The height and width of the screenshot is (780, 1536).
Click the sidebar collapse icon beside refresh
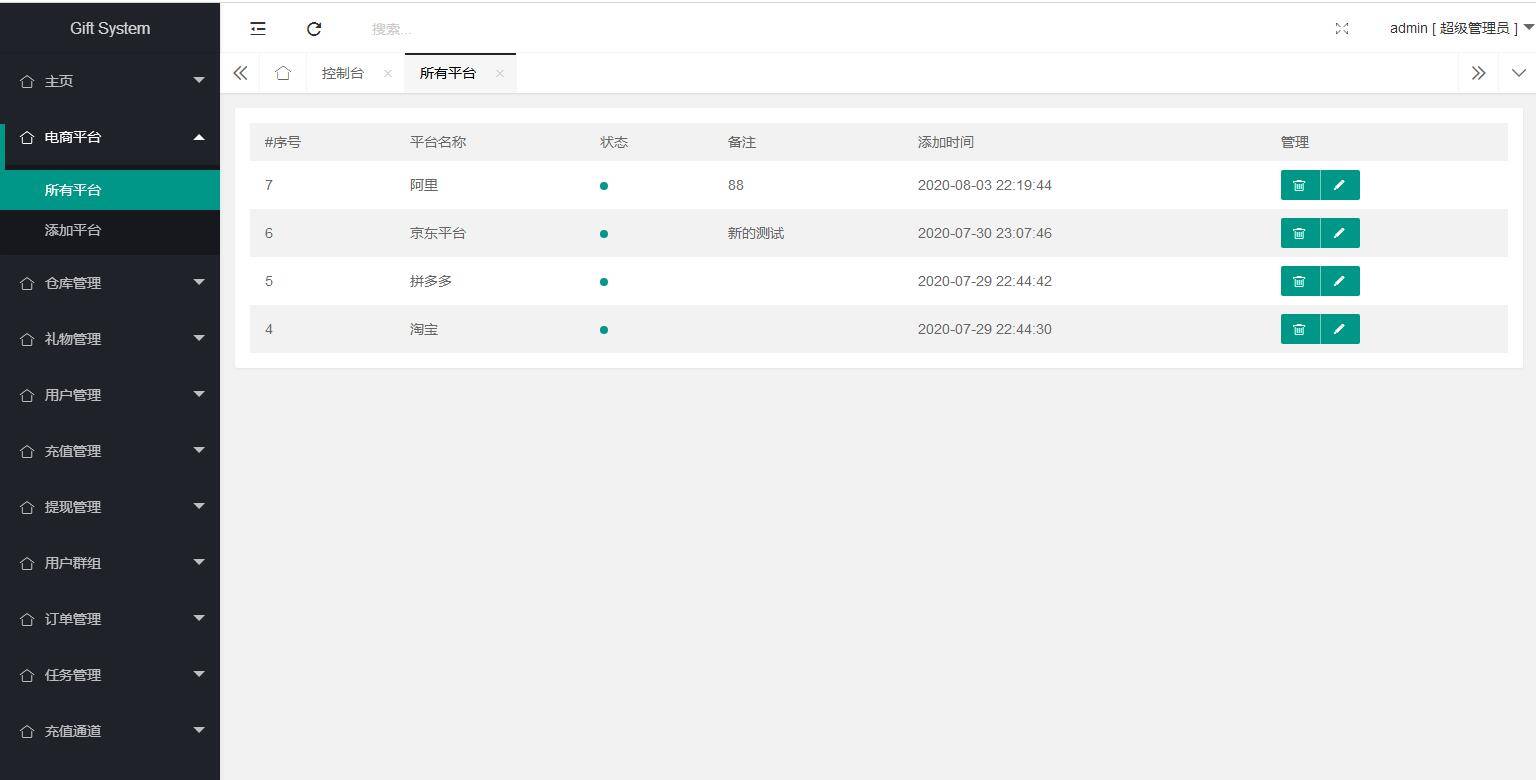[257, 28]
